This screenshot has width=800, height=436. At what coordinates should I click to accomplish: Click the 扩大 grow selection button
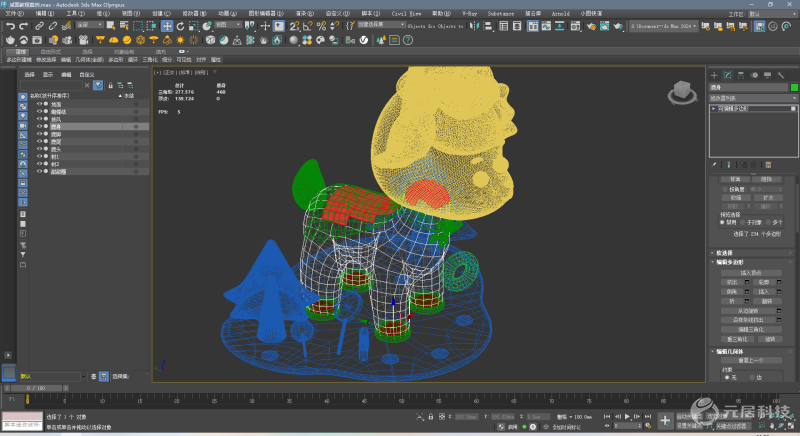point(768,198)
